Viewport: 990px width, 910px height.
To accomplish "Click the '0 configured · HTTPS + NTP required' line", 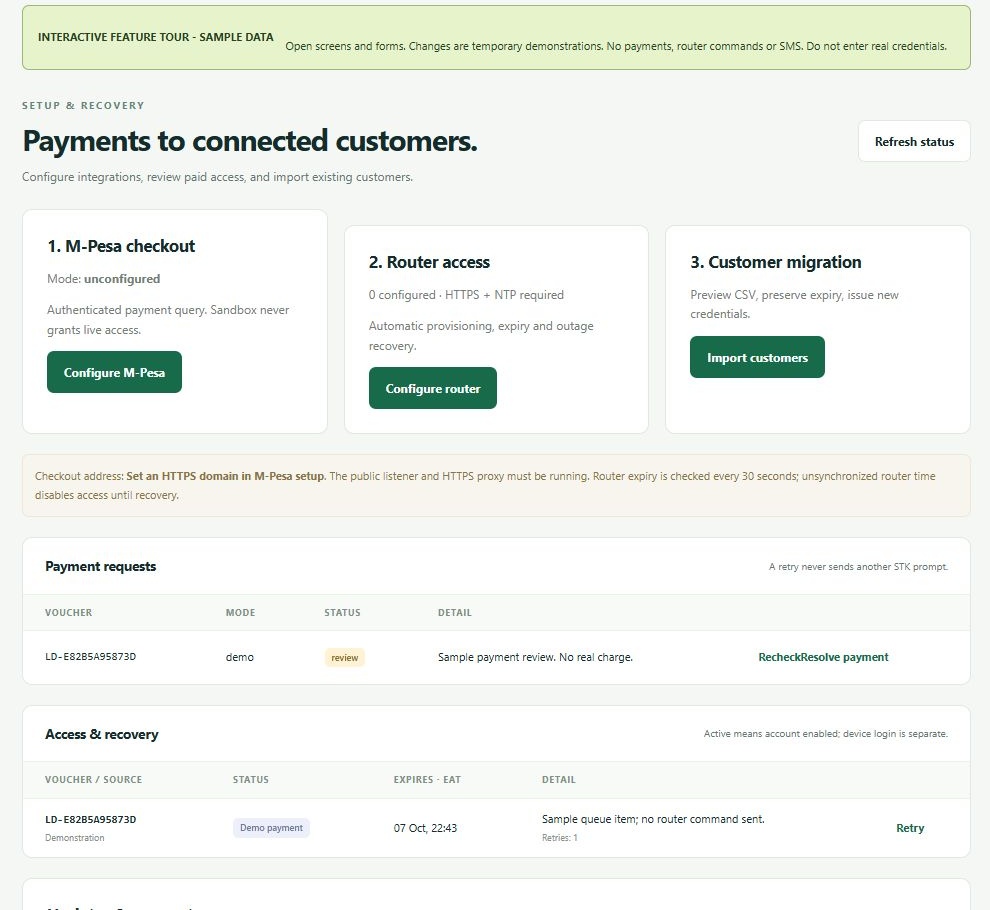I will click(466, 295).
